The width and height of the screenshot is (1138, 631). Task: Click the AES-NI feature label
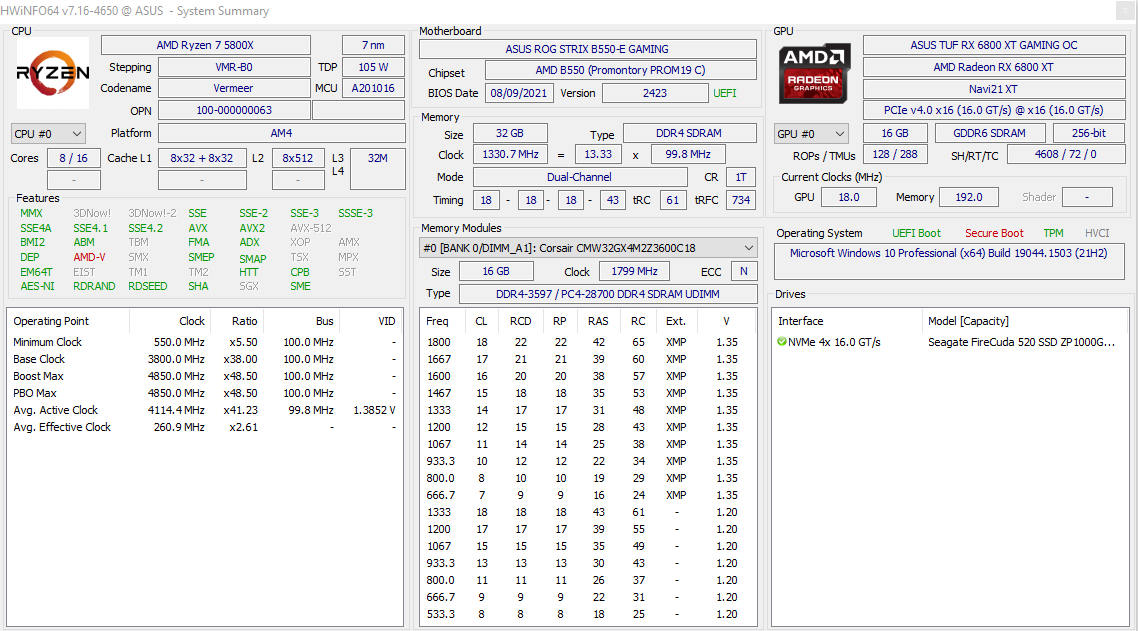tap(37, 286)
